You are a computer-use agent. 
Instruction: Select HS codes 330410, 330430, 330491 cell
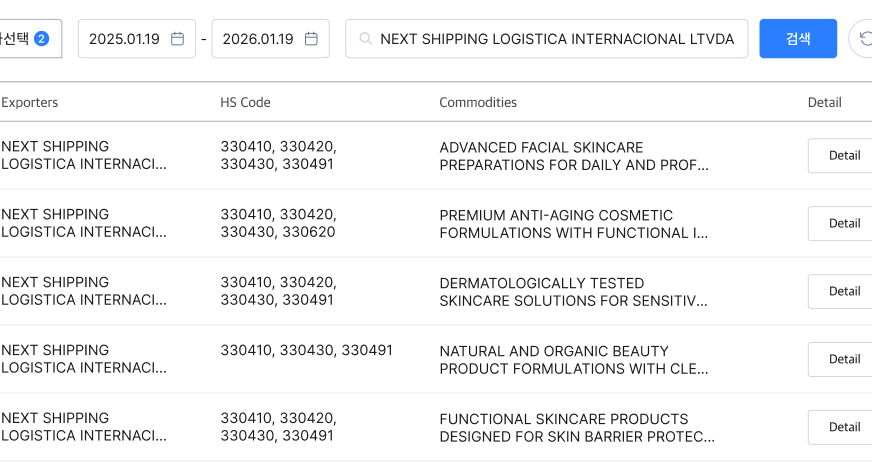(x=306, y=351)
